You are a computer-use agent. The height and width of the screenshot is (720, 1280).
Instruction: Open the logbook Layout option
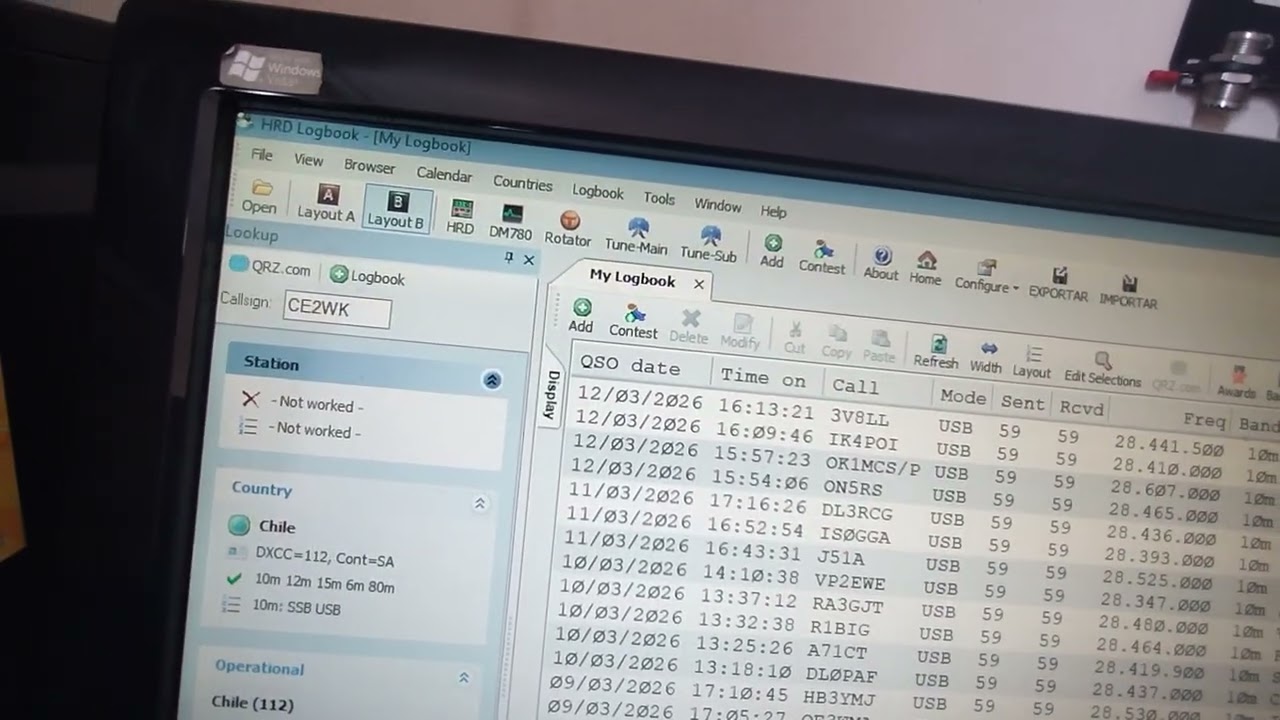coord(1032,363)
